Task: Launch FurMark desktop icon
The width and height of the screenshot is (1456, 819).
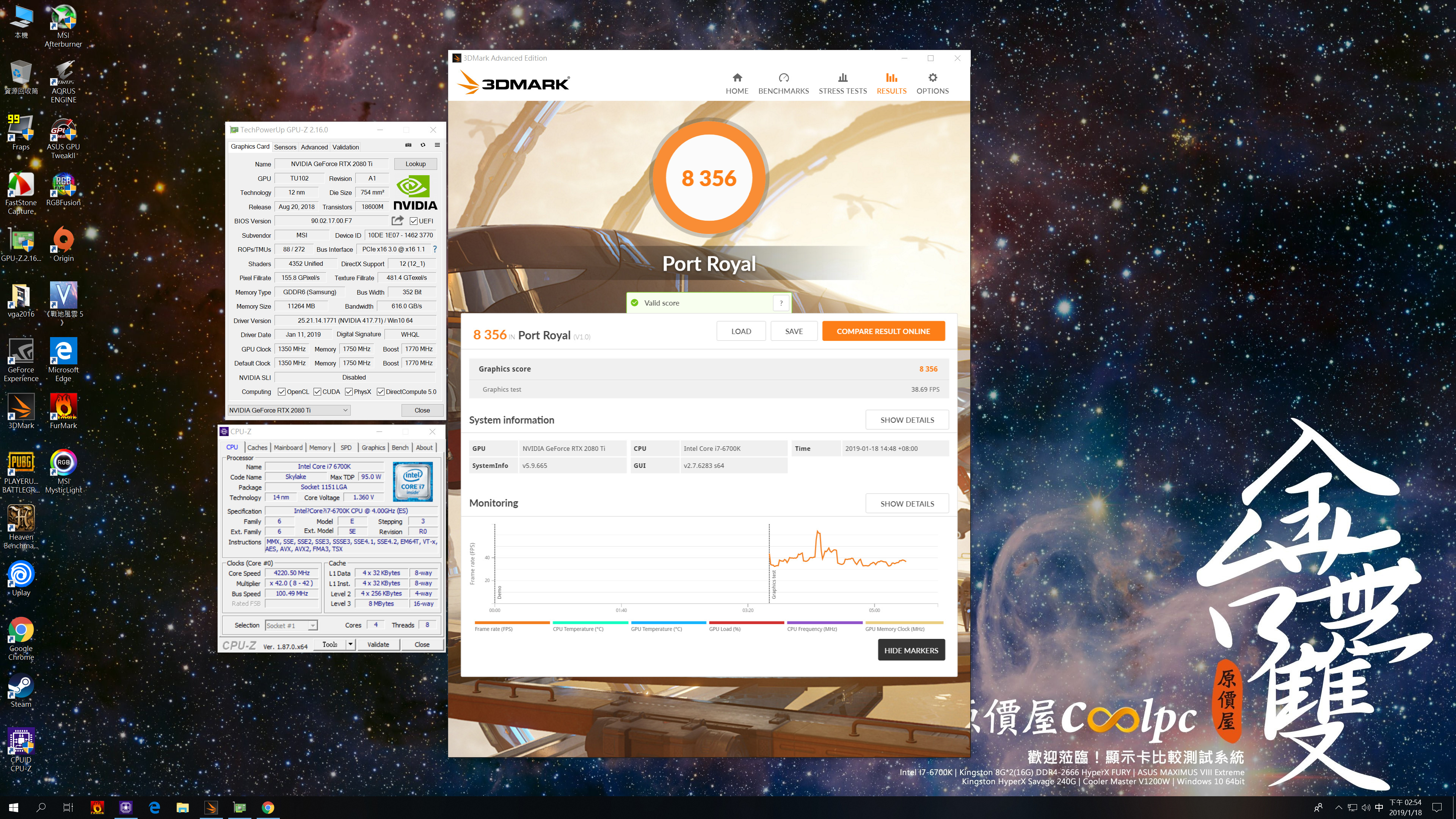Action: click(63, 412)
